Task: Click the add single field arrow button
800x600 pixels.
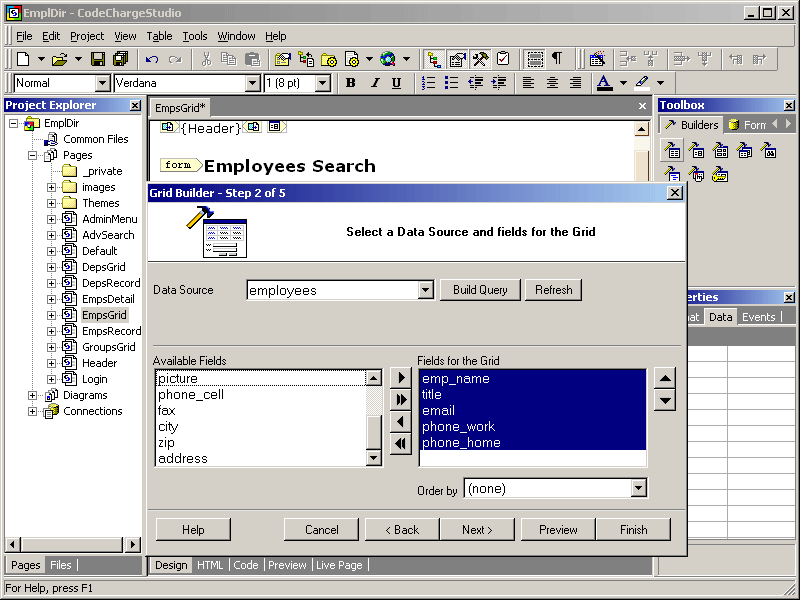Action: tap(401, 378)
